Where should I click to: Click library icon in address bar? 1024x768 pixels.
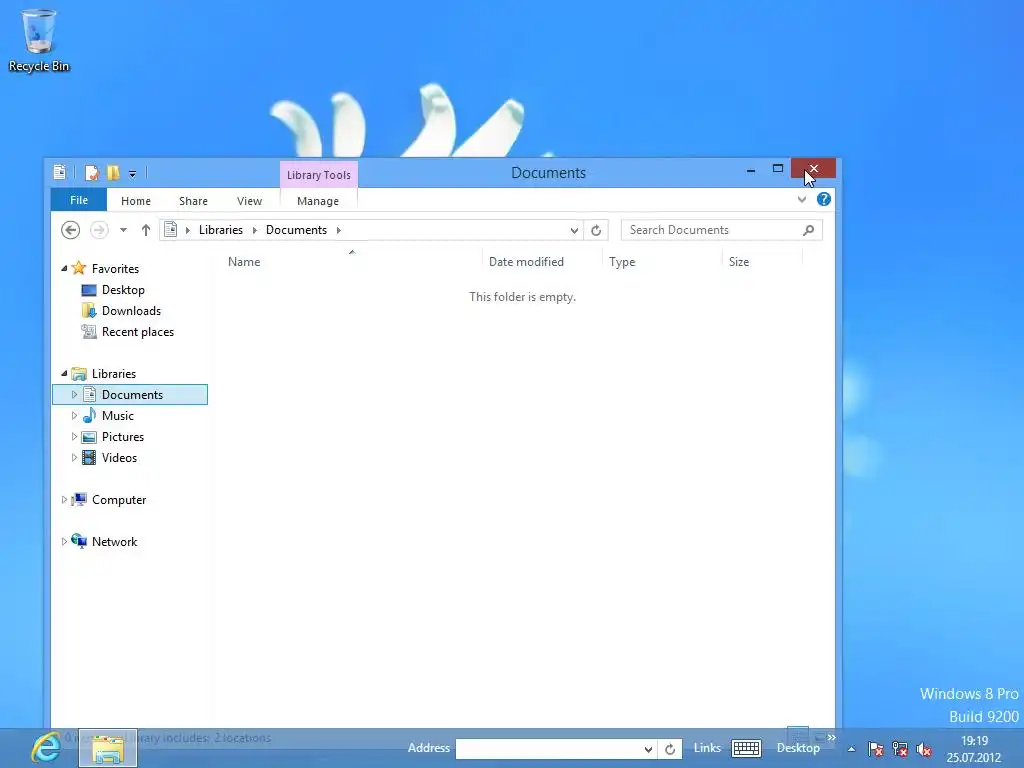point(170,230)
